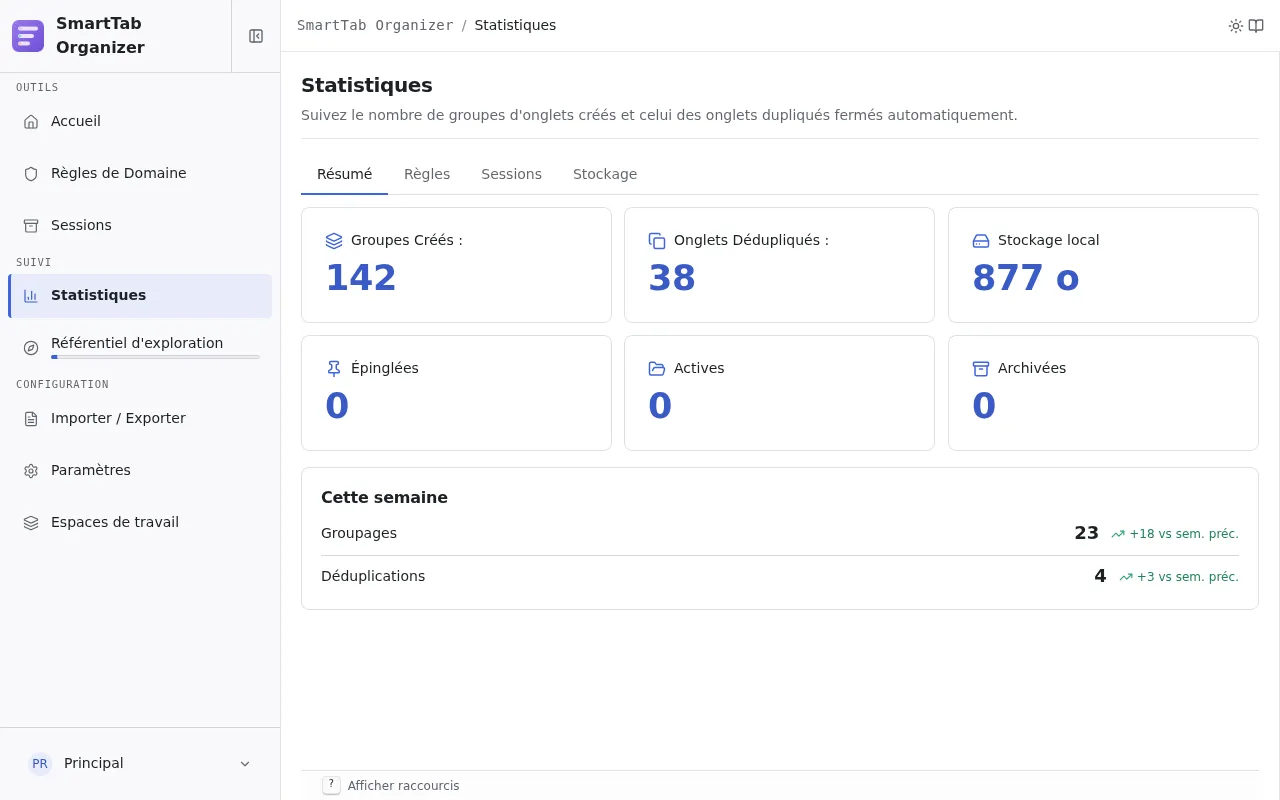
Task: Click the Cette semaine heading
Action: click(x=384, y=498)
